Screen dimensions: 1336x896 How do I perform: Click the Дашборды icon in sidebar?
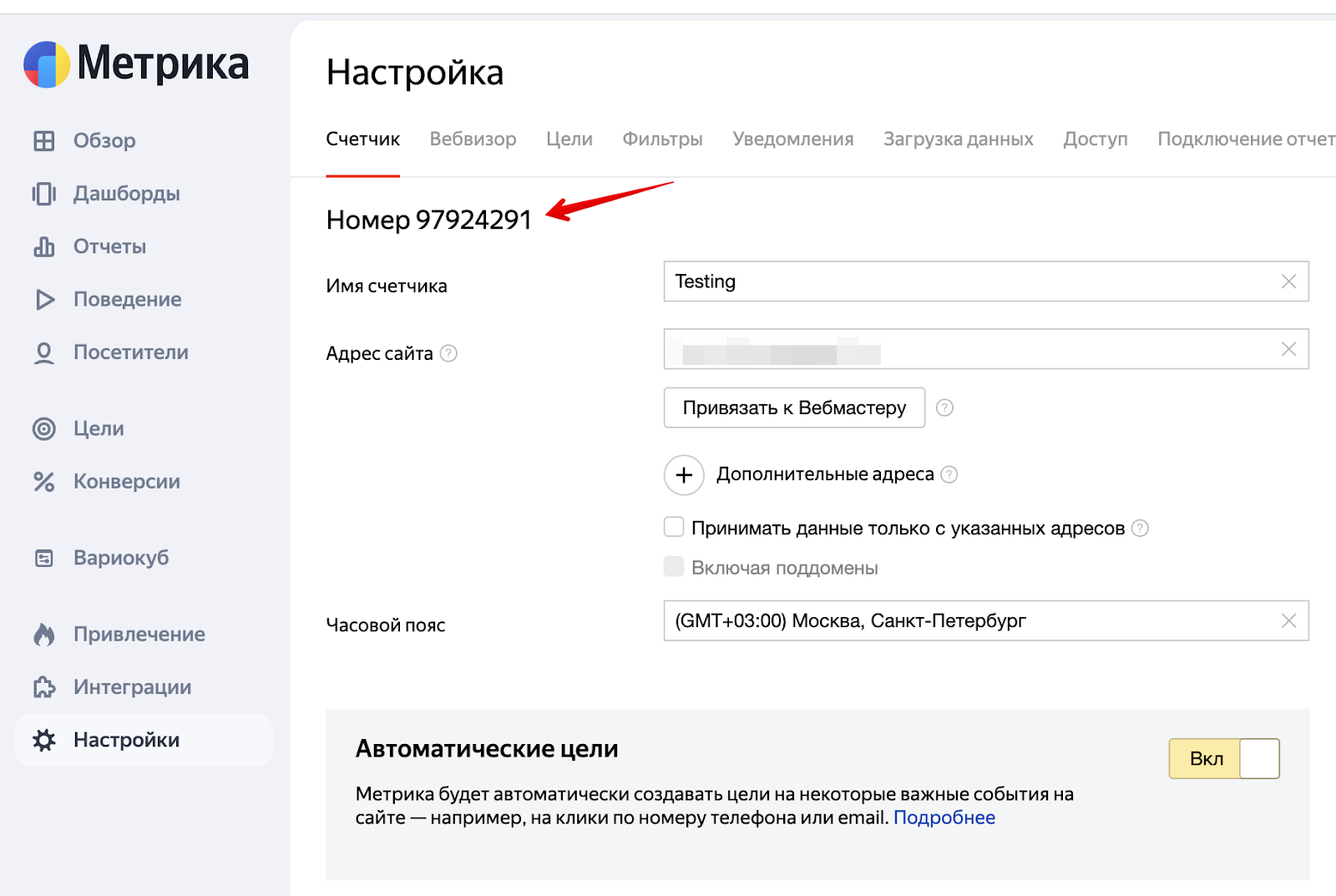tap(44, 194)
